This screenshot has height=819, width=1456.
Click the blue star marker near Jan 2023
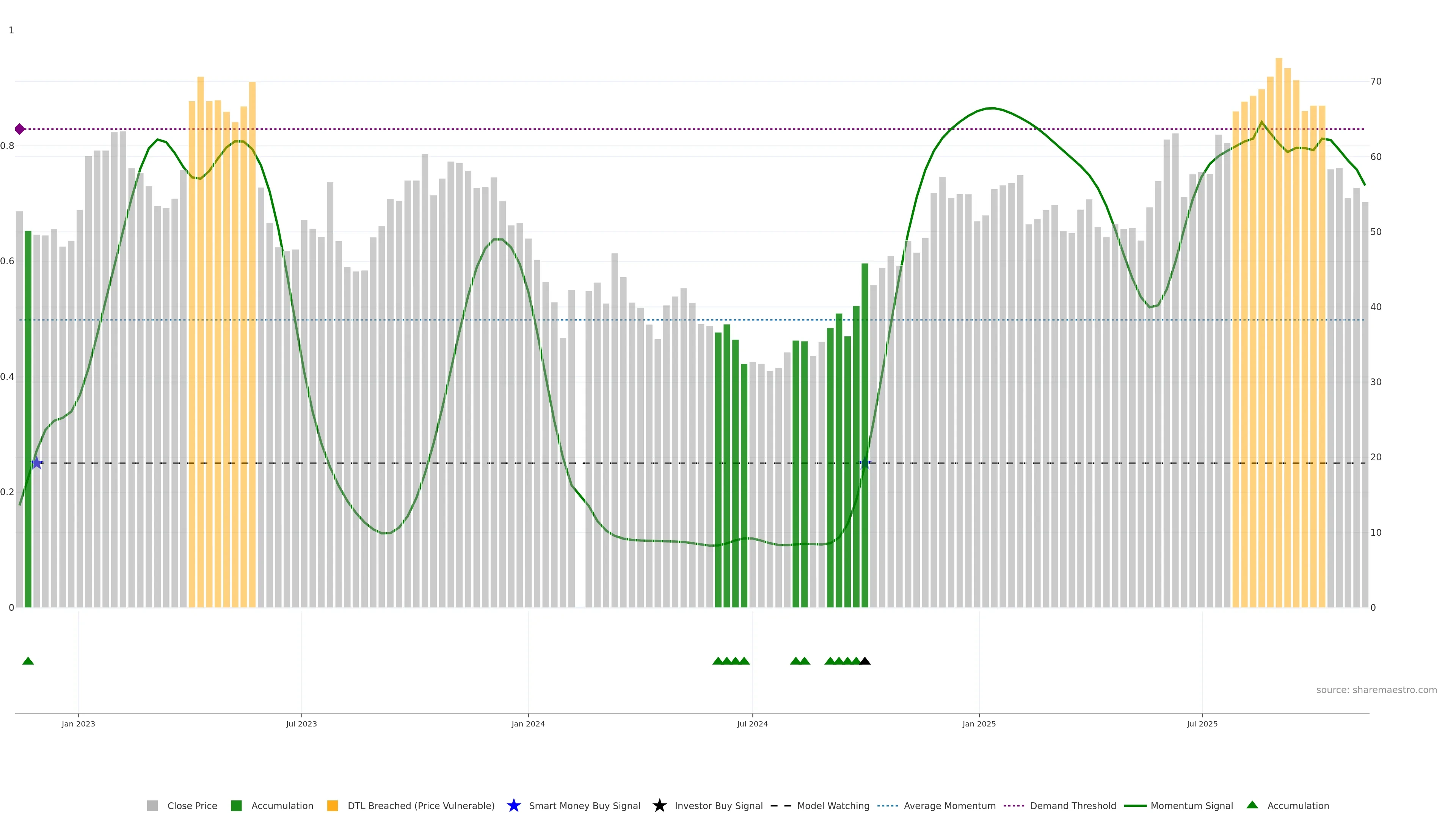coord(37,463)
